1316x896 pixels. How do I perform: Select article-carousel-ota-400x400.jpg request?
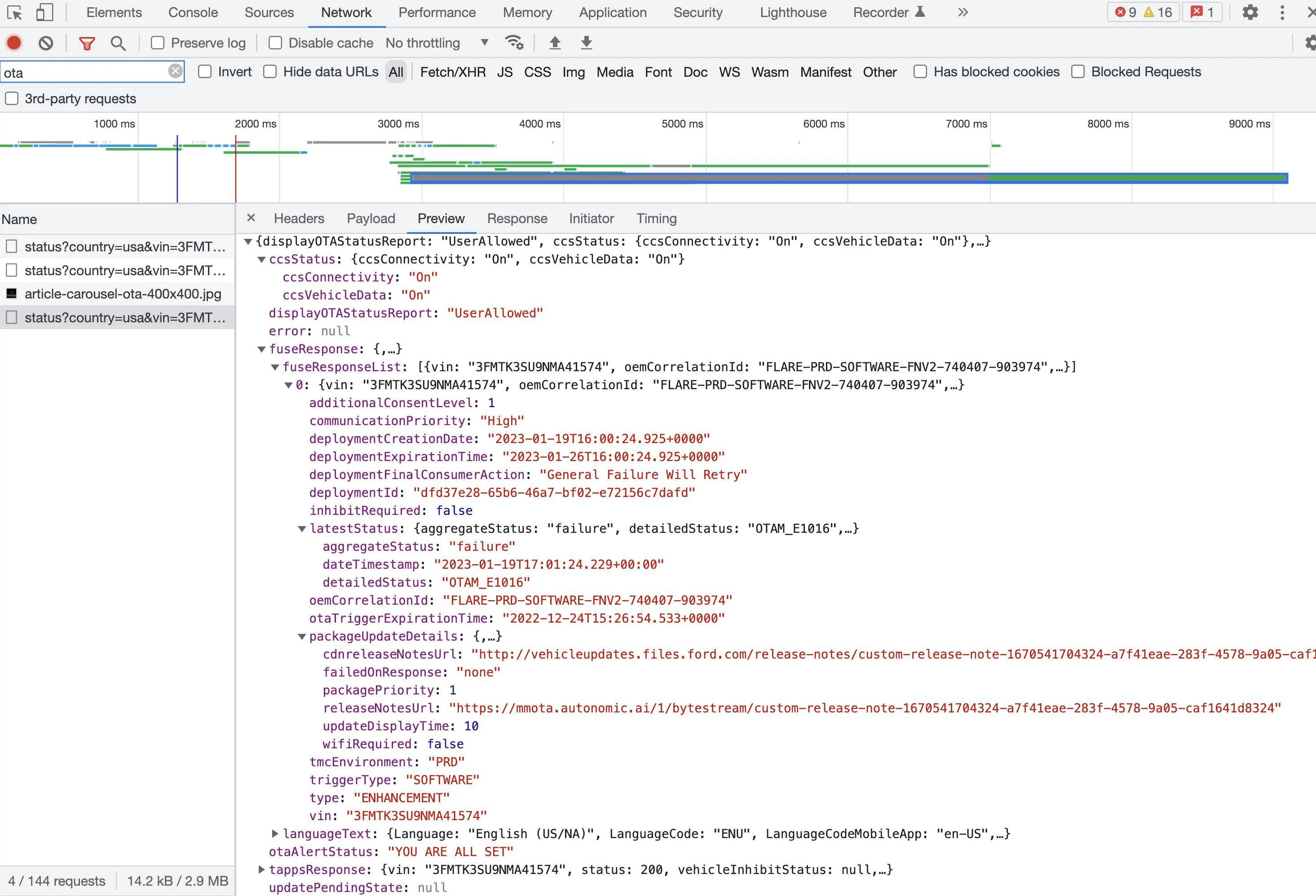[117, 294]
